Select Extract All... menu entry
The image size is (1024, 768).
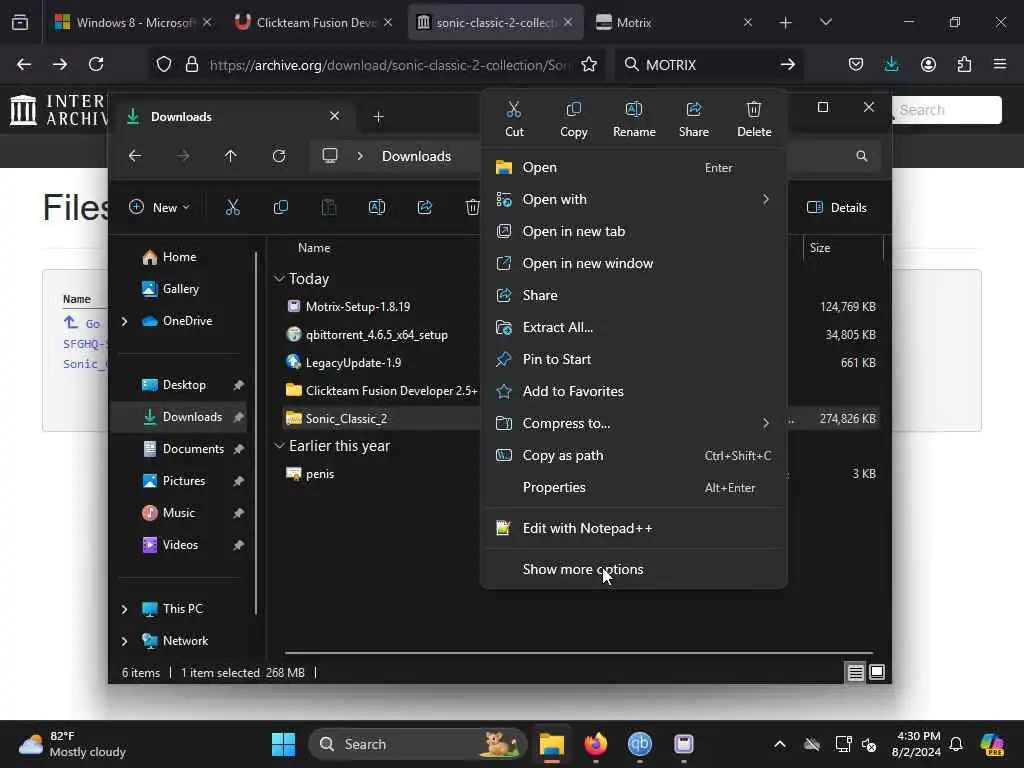click(x=633, y=327)
